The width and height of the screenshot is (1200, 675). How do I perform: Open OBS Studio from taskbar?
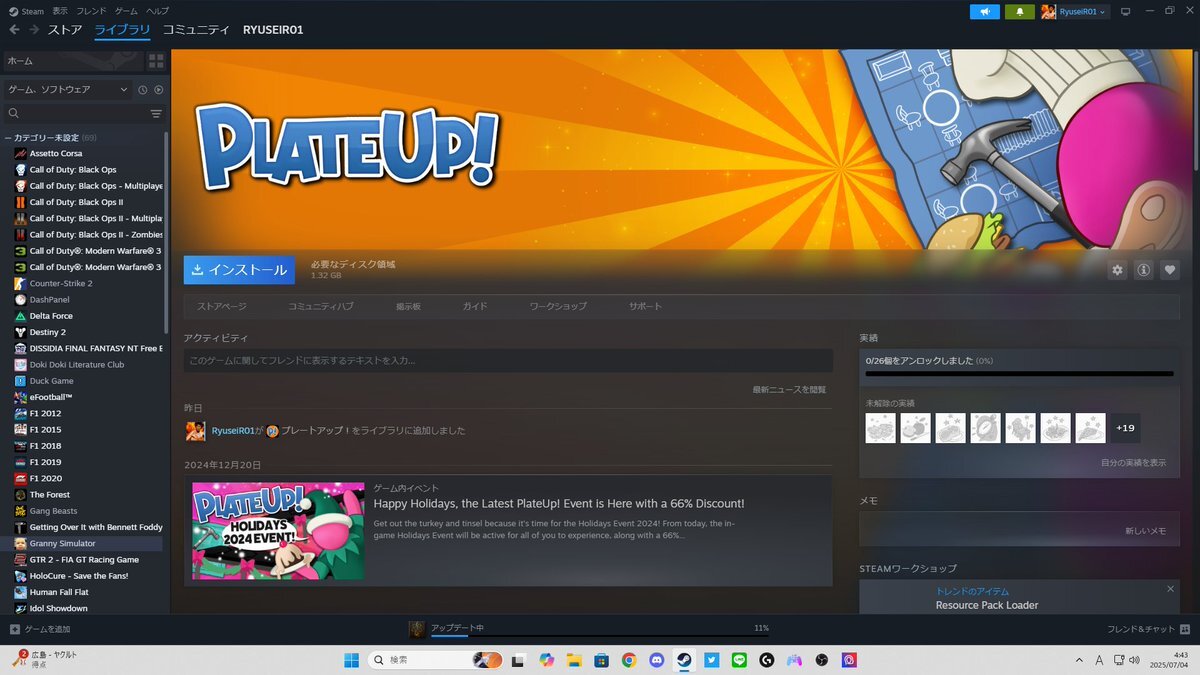coord(822,660)
